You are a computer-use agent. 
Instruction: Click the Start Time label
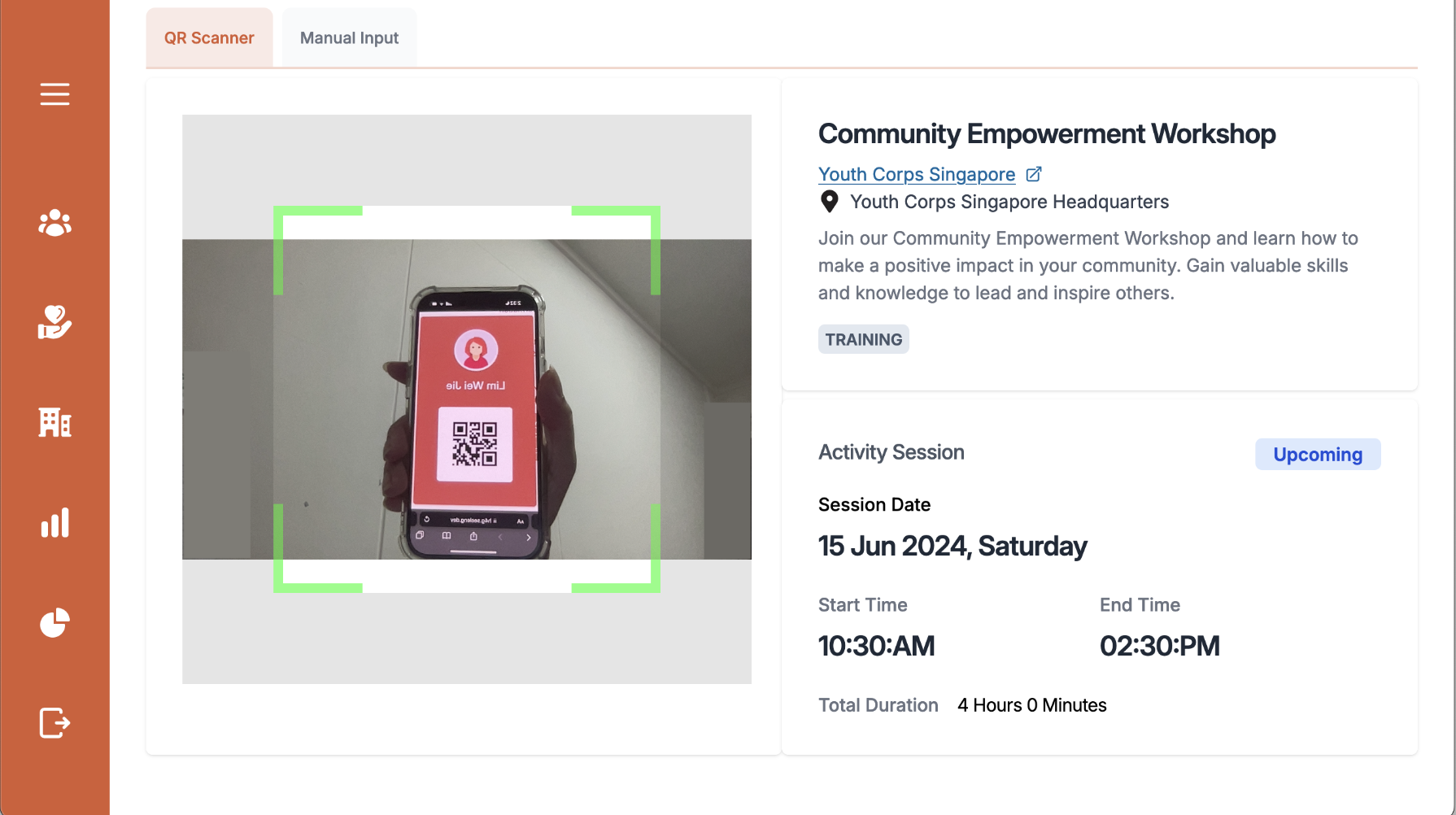[x=863, y=605]
